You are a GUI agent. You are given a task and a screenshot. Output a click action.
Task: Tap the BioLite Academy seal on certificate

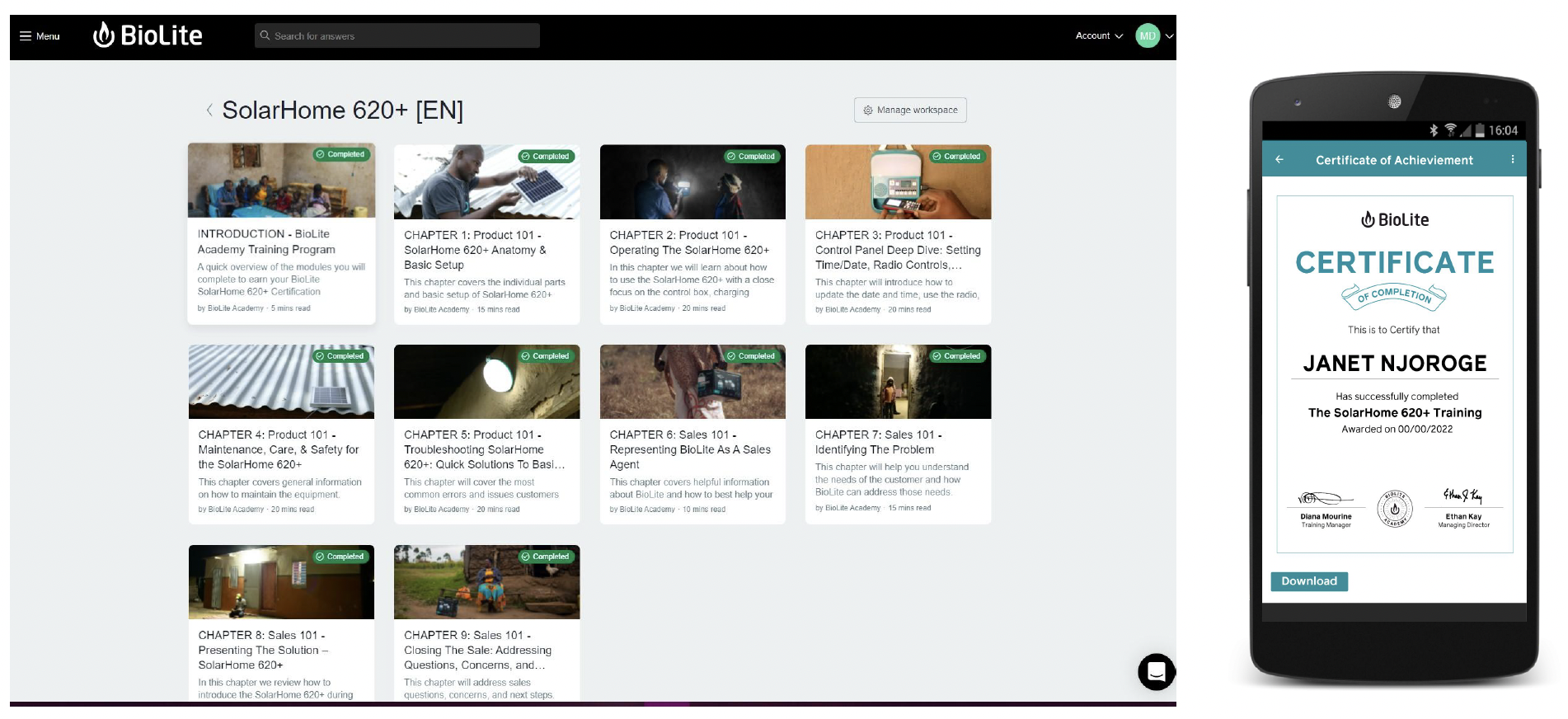pyautogui.click(x=1395, y=509)
